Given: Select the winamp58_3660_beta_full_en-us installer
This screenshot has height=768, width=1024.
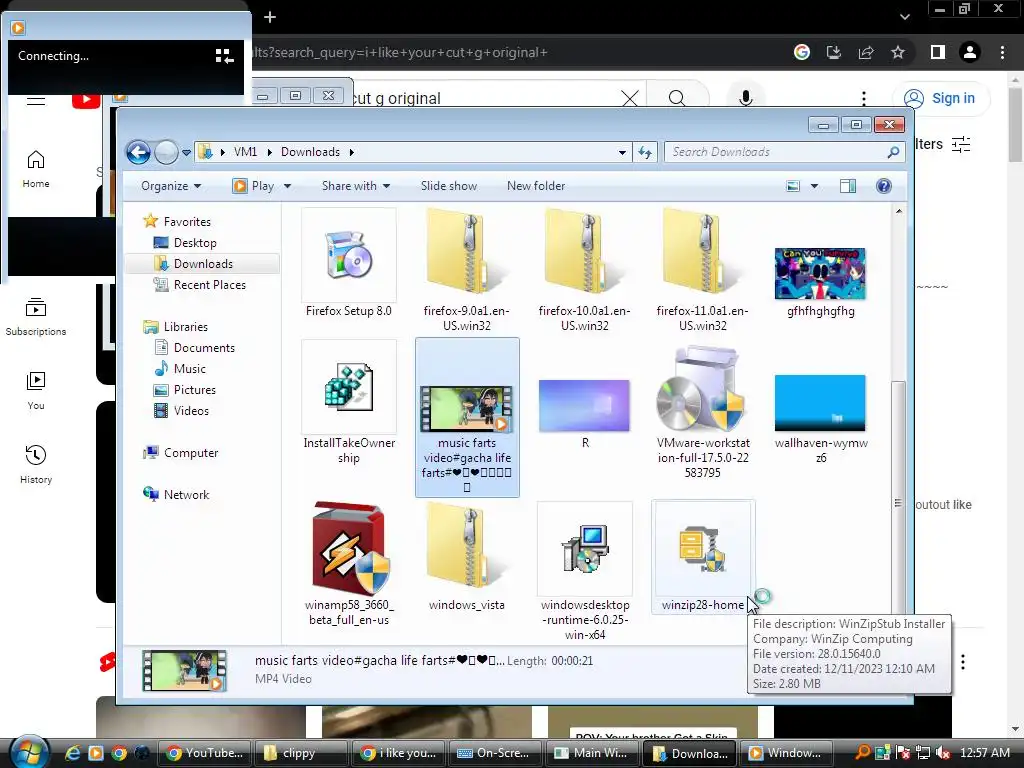Looking at the screenshot, I should [x=349, y=563].
